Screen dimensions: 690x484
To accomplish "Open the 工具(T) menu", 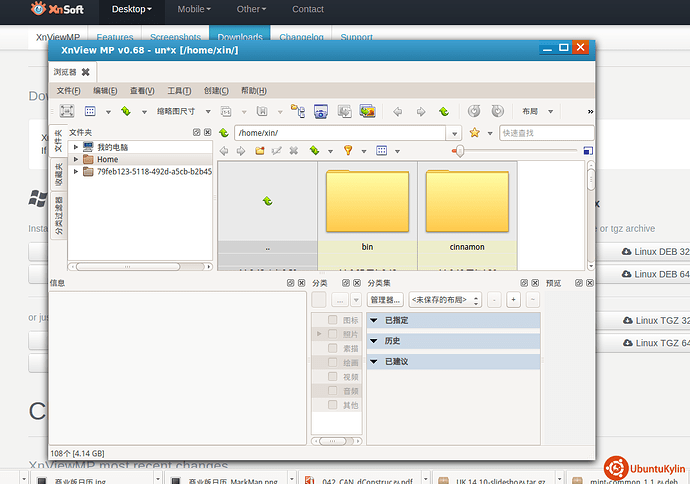I will 180,91.
